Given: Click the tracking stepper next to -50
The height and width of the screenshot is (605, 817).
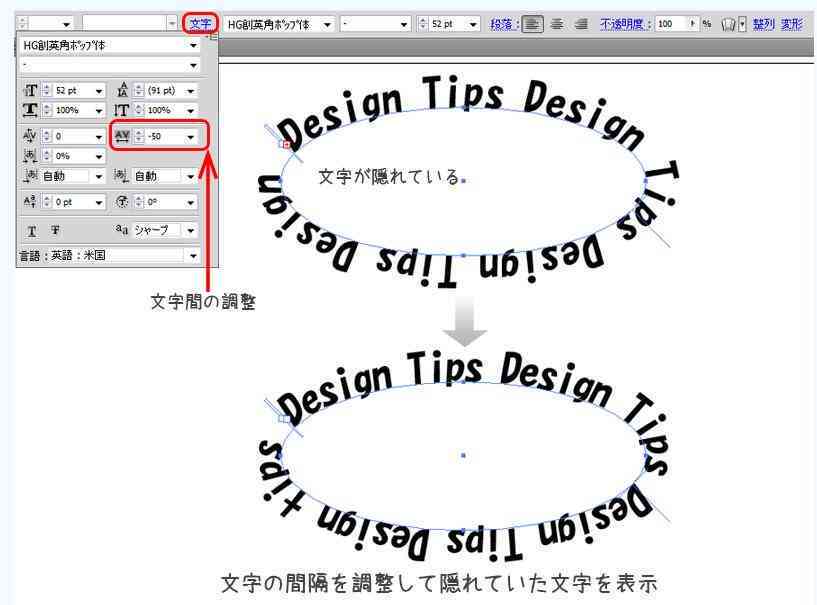Looking at the screenshot, I should [x=139, y=137].
